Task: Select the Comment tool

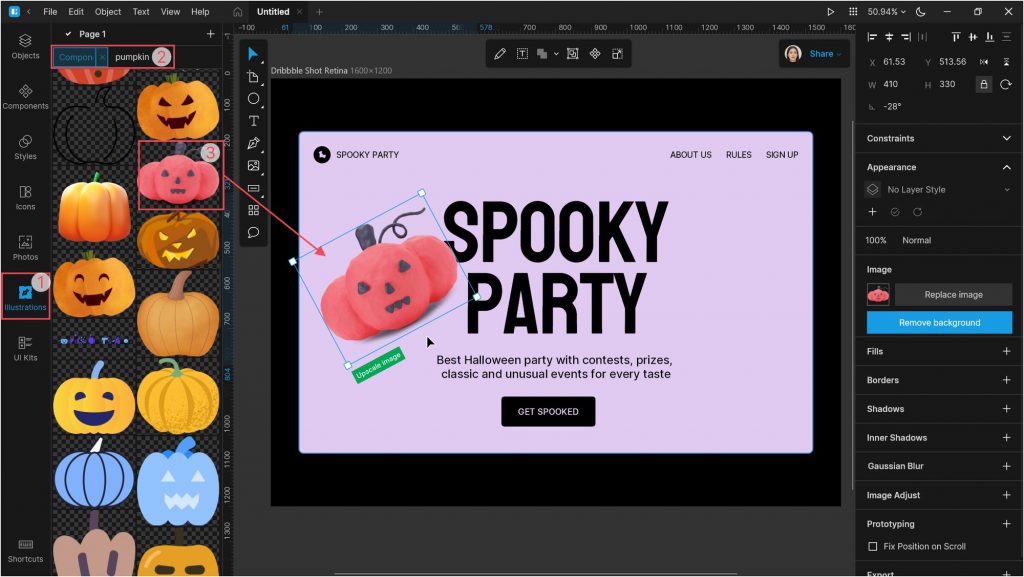Action: 253,232
